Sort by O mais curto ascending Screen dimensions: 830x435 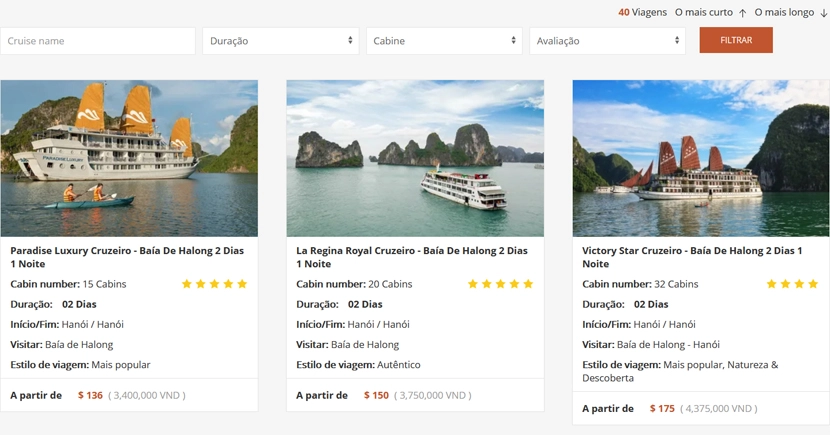(703, 12)
